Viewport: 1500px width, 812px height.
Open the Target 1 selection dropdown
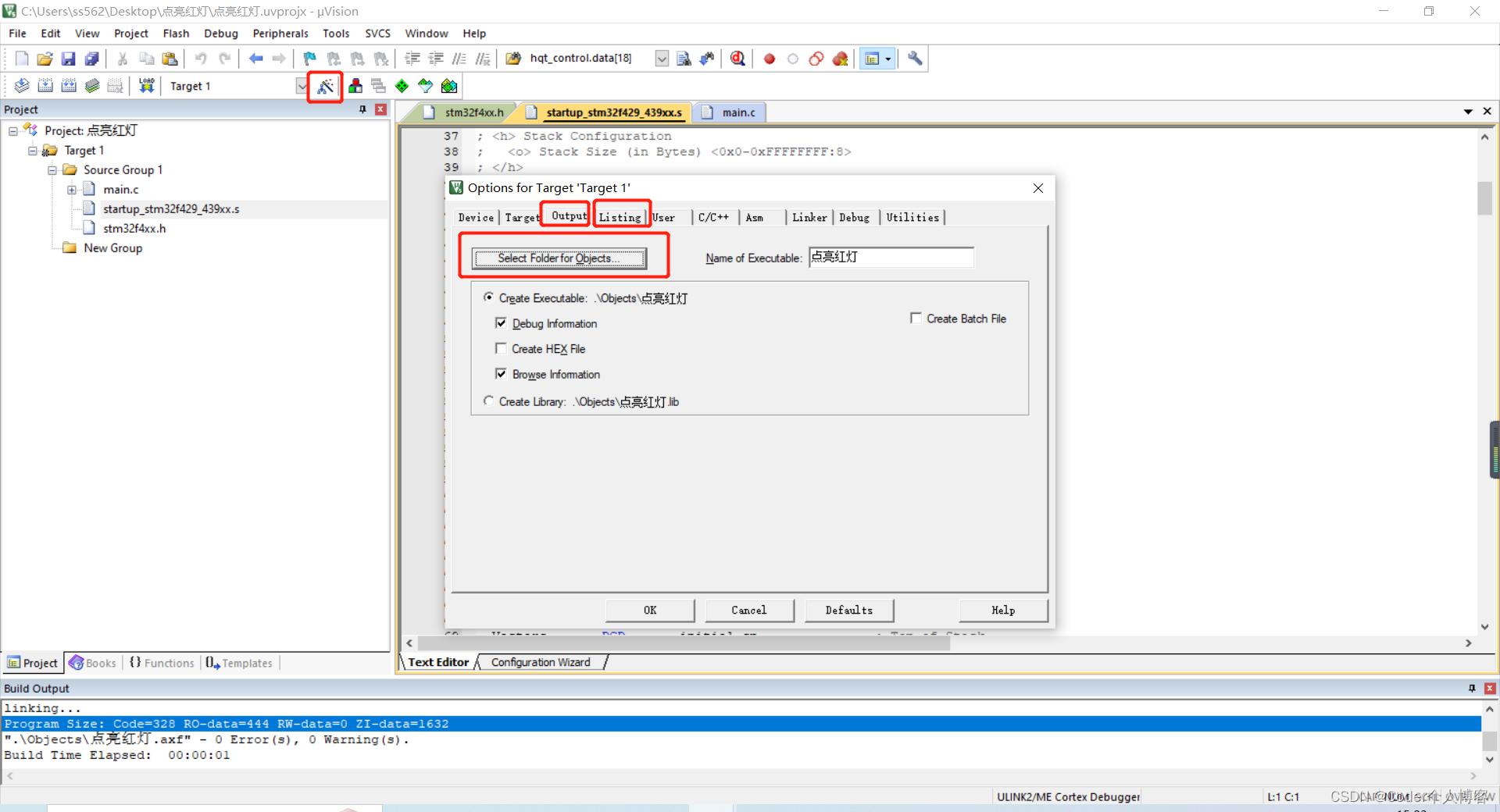tap(302, 86)
